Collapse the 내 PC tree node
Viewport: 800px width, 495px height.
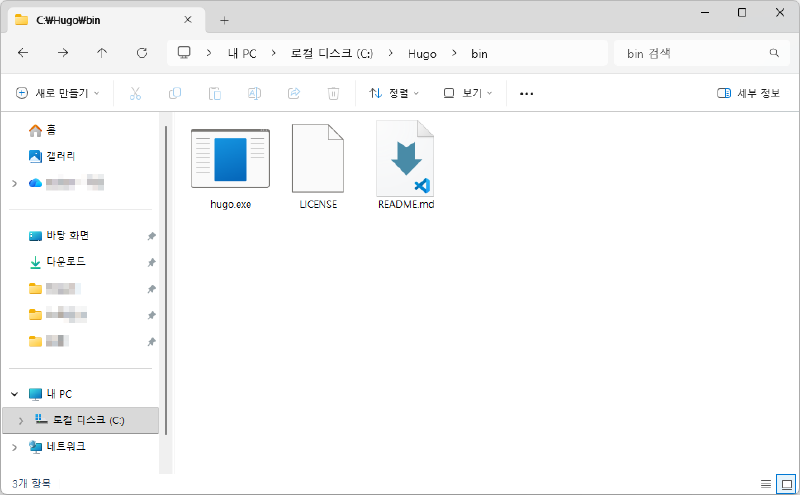tap(15, 394)
